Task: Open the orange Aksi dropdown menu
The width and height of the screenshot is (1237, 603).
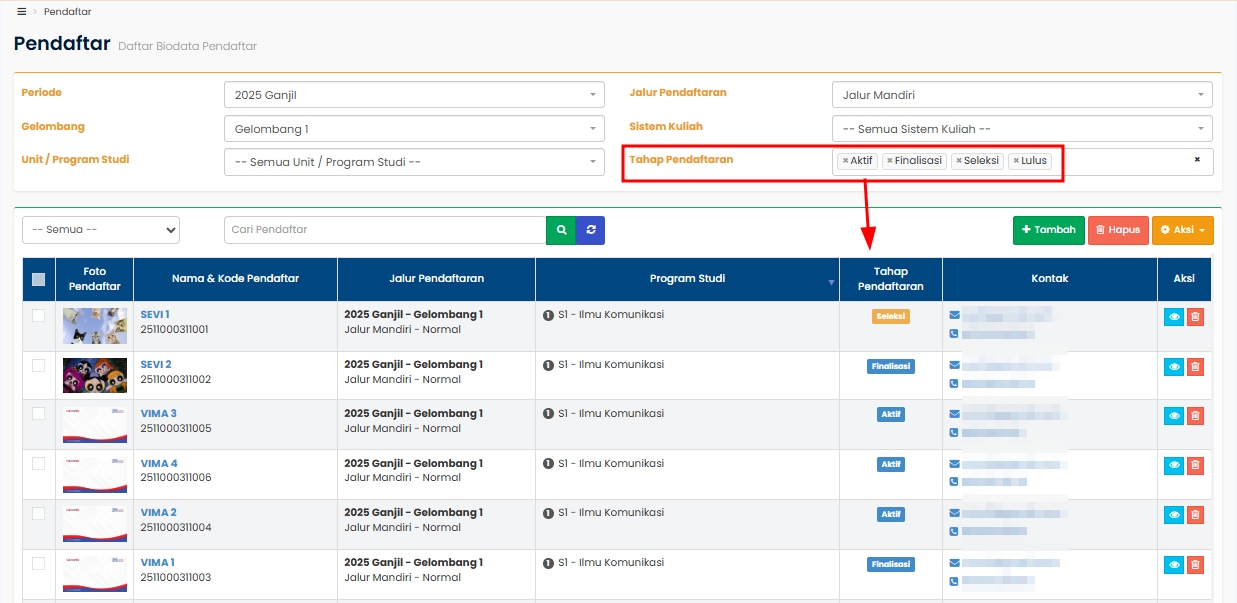Action: point(1182,230)
